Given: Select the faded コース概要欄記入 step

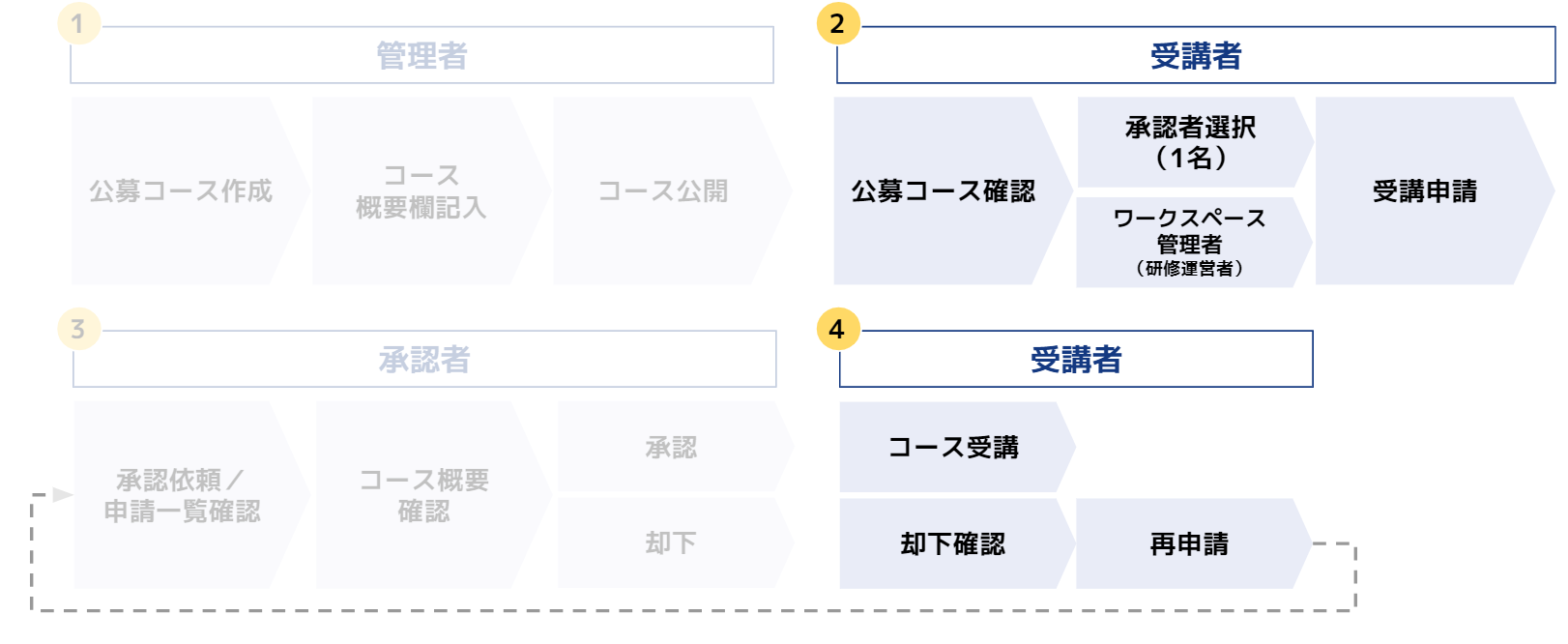Looking at the screenshot, I should [x=431, y=190].
